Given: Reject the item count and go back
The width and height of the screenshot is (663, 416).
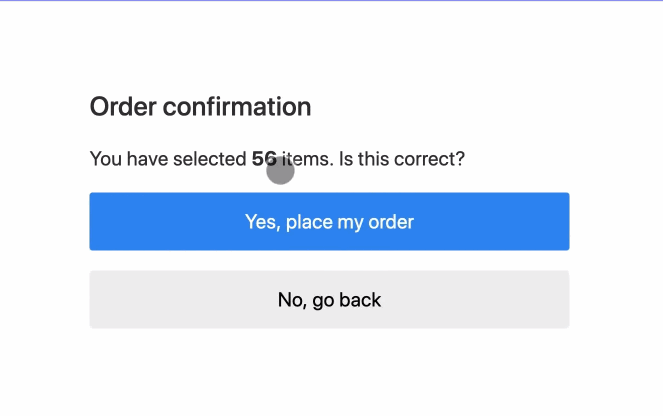Looking at the screenshot, I should (329, 299).
